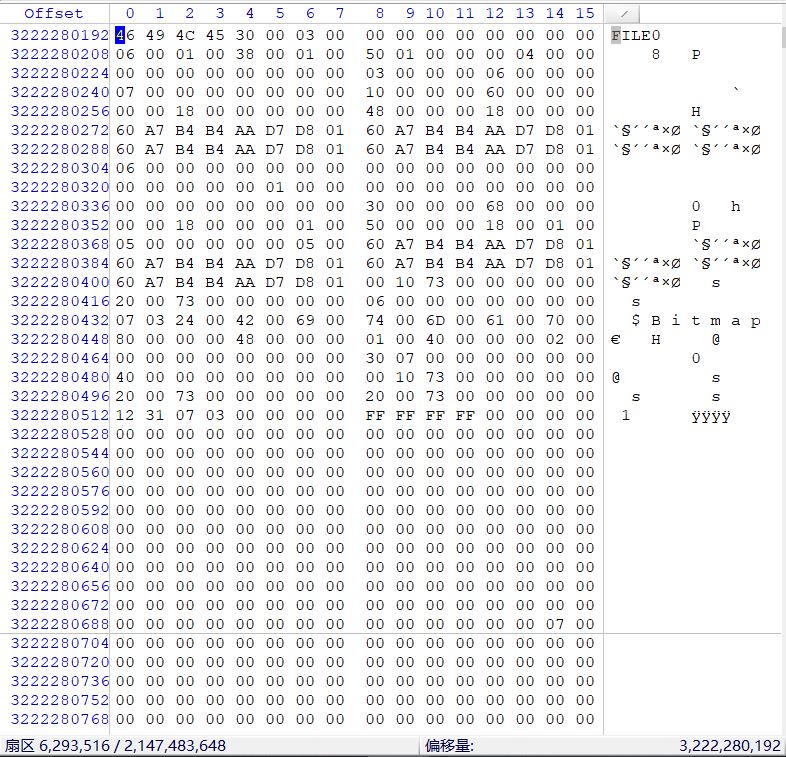
Task: Click the column 8 header number
Action: (x=379, y=14)
